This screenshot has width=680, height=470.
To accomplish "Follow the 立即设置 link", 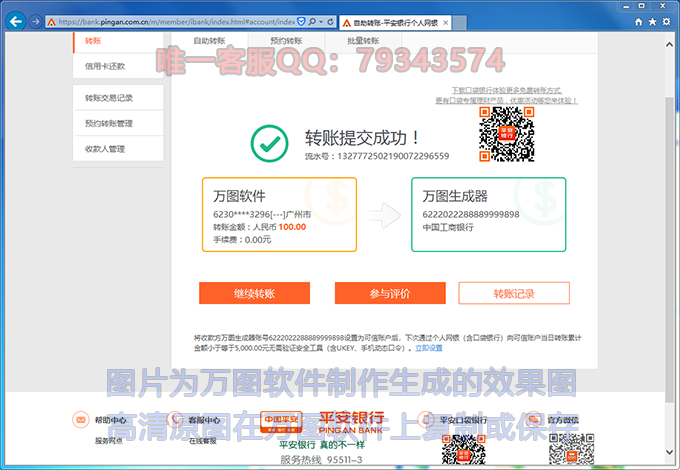I will (428, 348).
